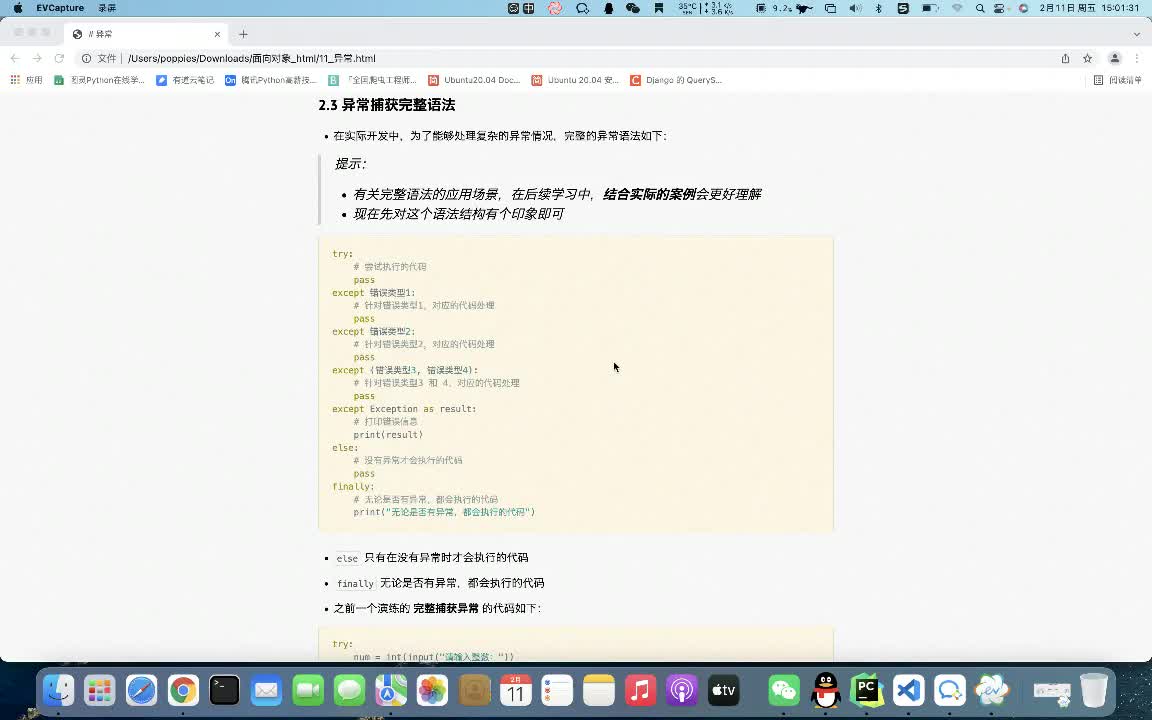Open Calendar showing 11 in the Dock
The width and height of the screenshot is (1152, 720).
(516, 691)
